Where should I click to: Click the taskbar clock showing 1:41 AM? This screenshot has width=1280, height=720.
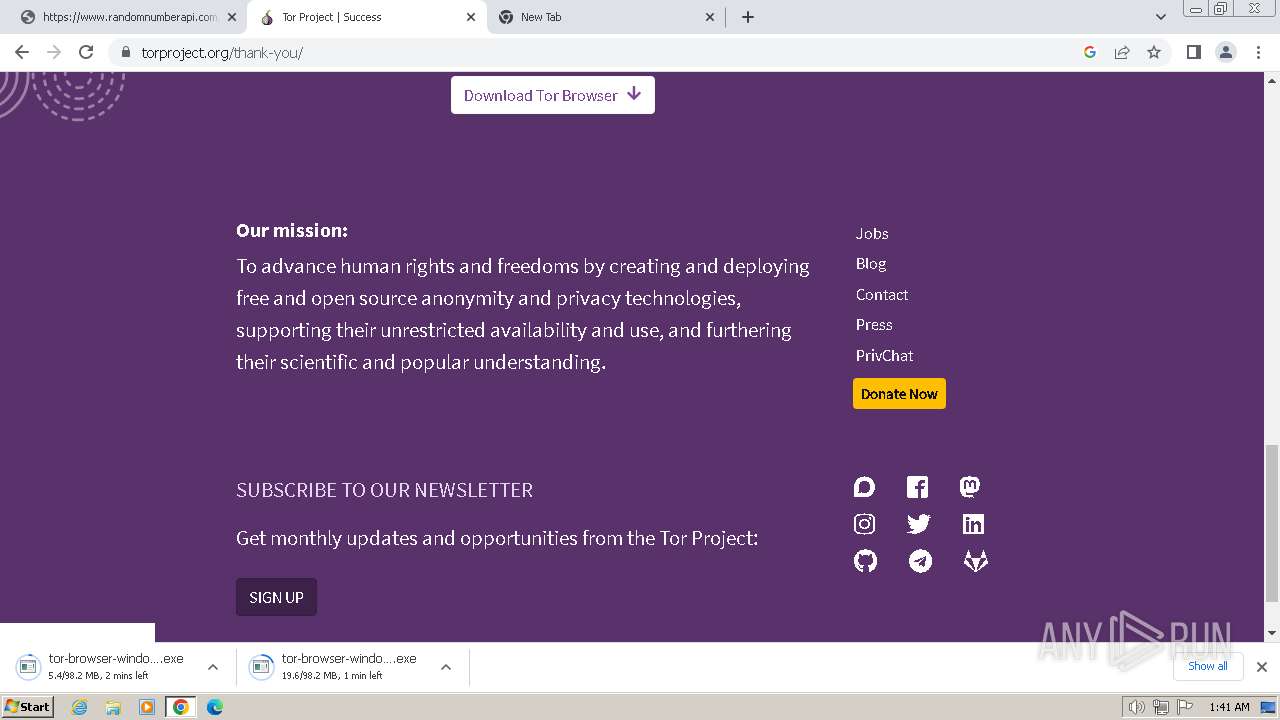click(1229, 707)
